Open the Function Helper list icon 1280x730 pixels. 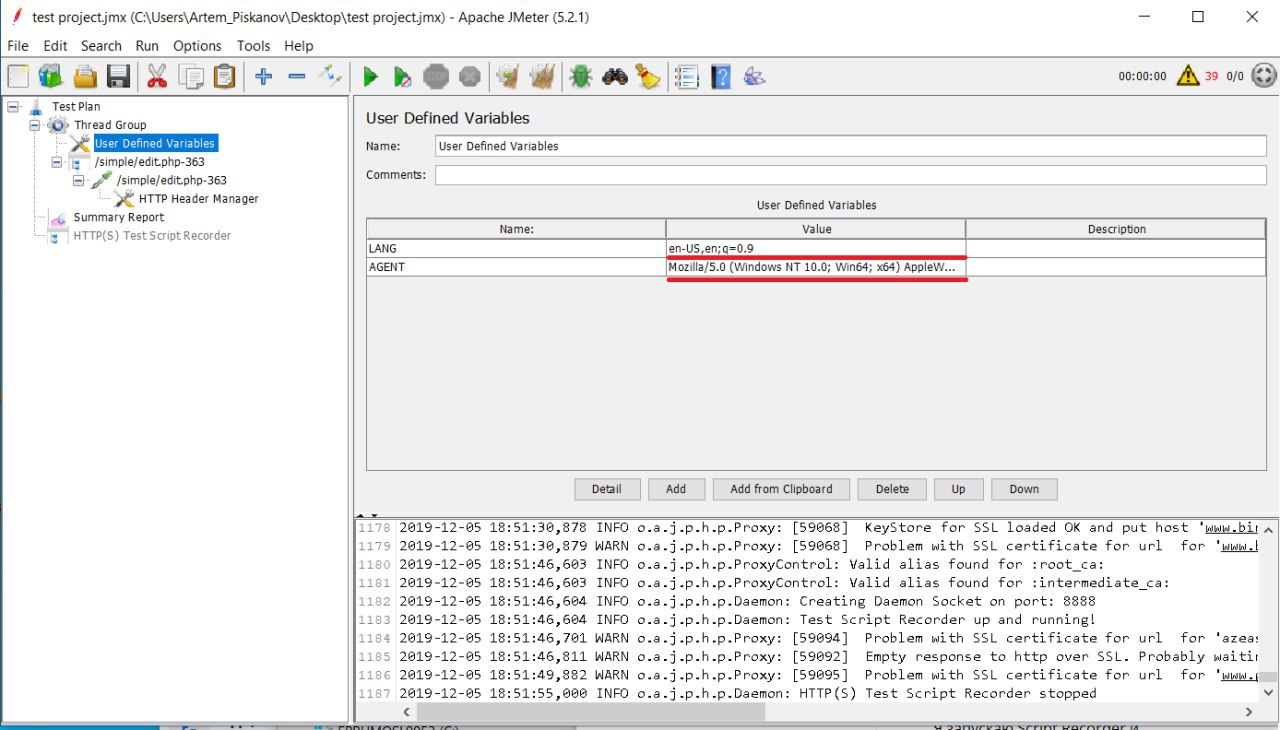coord(687,76)
